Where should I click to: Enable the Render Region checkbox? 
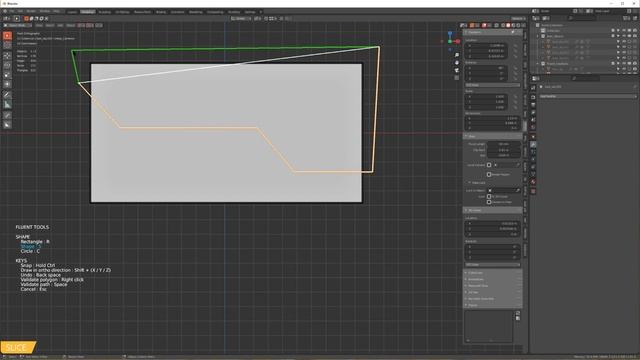[489, 174]
